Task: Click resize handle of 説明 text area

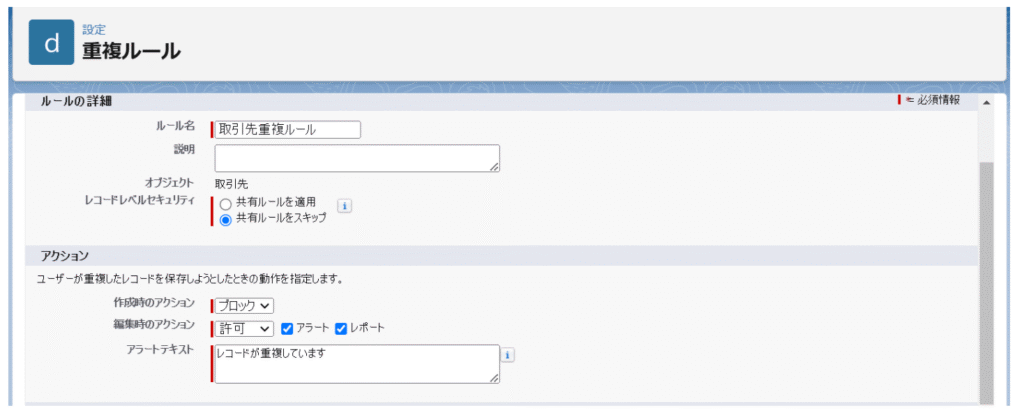Action: click(x=494, y=166)
